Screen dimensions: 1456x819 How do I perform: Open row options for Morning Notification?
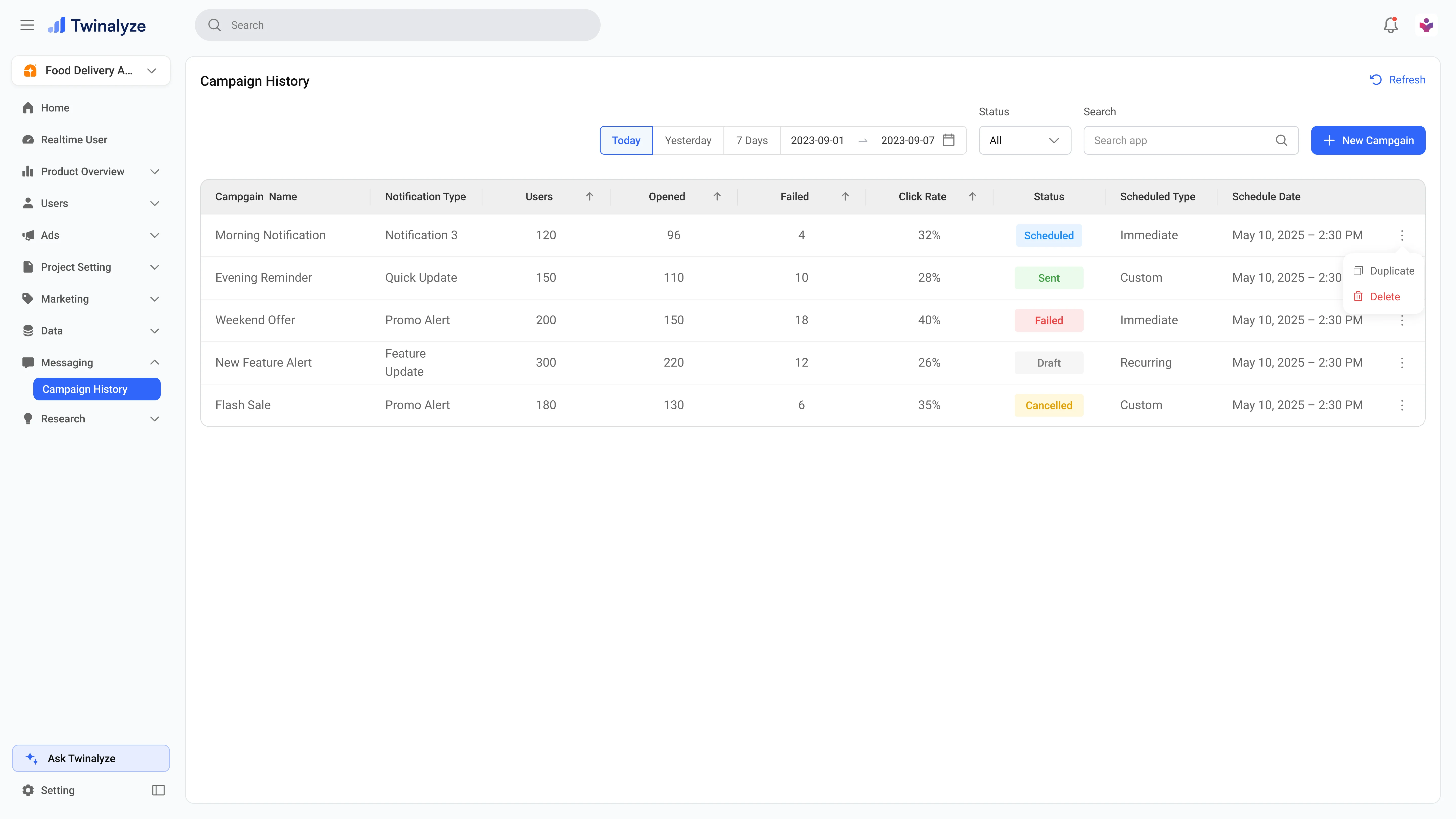(x=1402, y=235)
